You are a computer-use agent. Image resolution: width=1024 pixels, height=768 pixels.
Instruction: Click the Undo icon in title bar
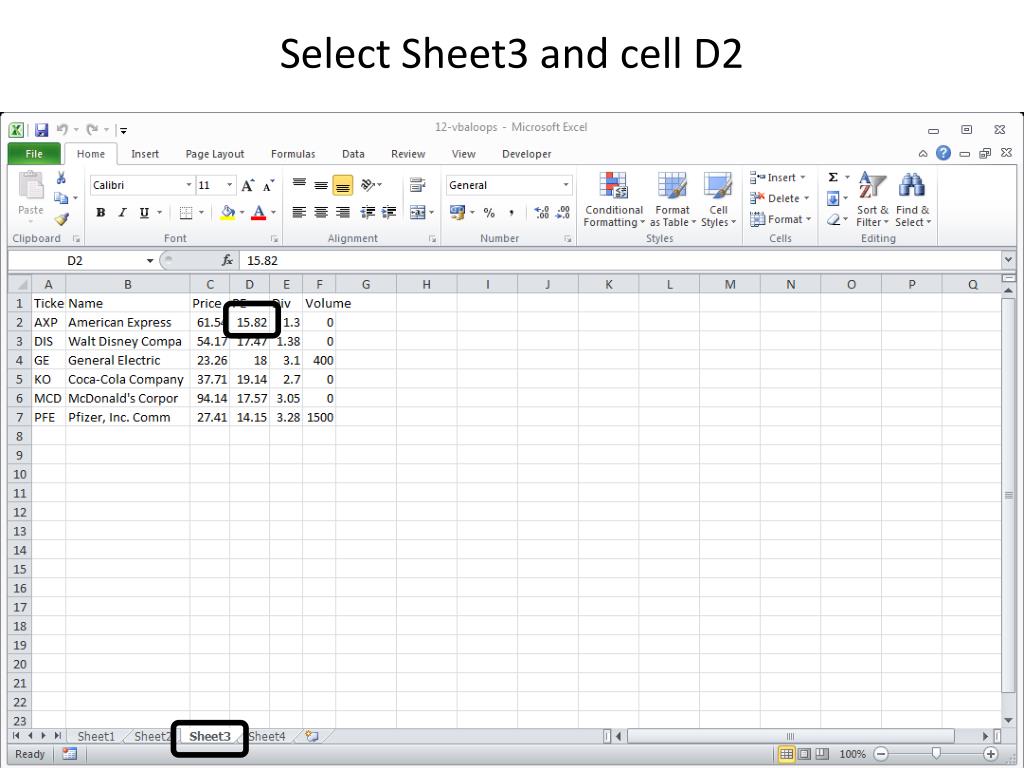point(63,129)
